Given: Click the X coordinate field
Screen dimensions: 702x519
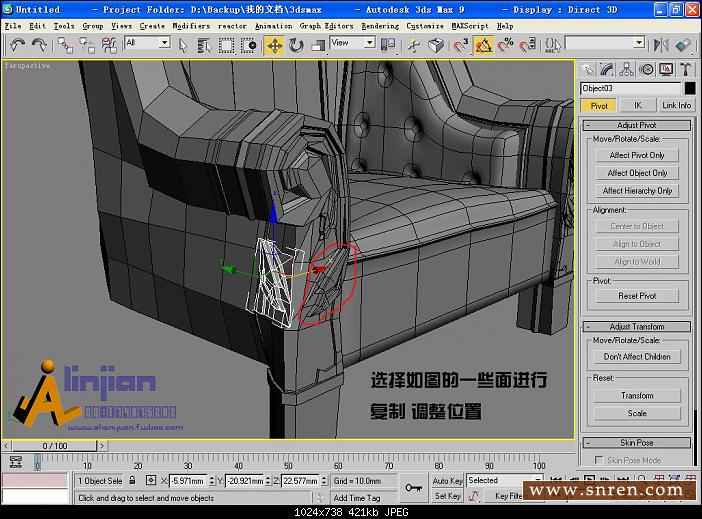Looking at the screenshot, I should [188, 481].
